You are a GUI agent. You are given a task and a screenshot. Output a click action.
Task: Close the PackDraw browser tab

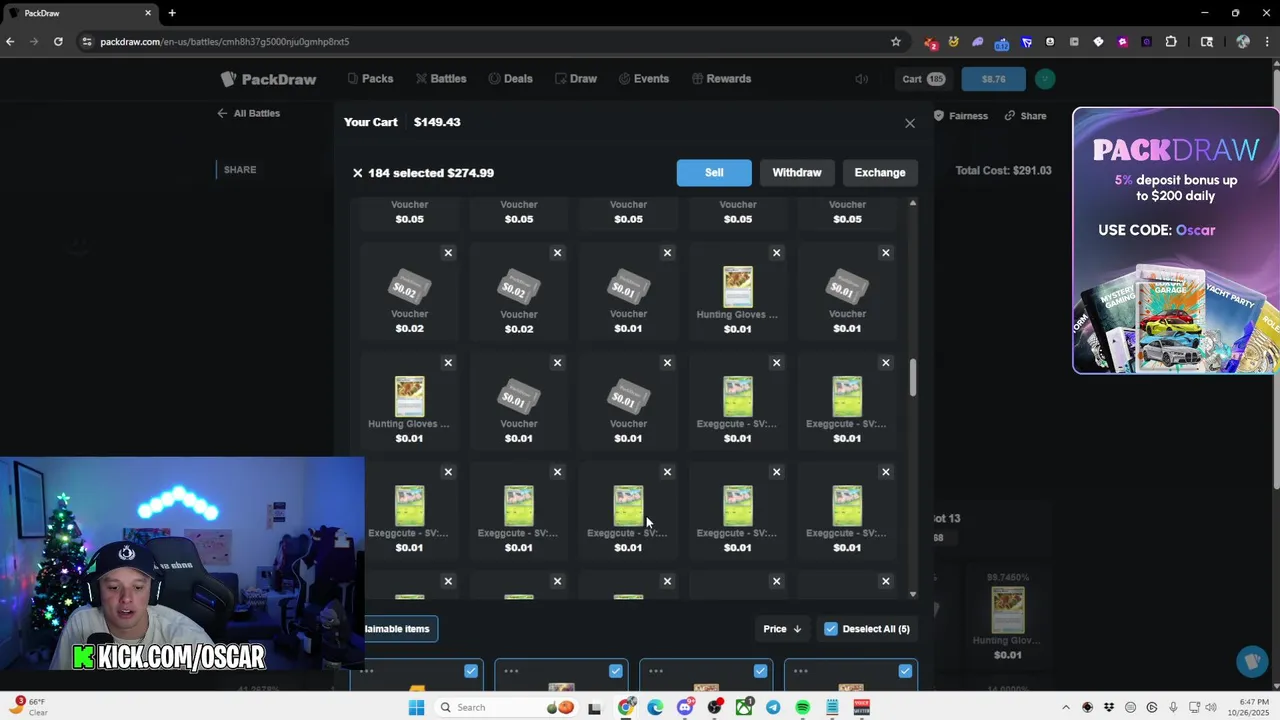pos(148,13)
